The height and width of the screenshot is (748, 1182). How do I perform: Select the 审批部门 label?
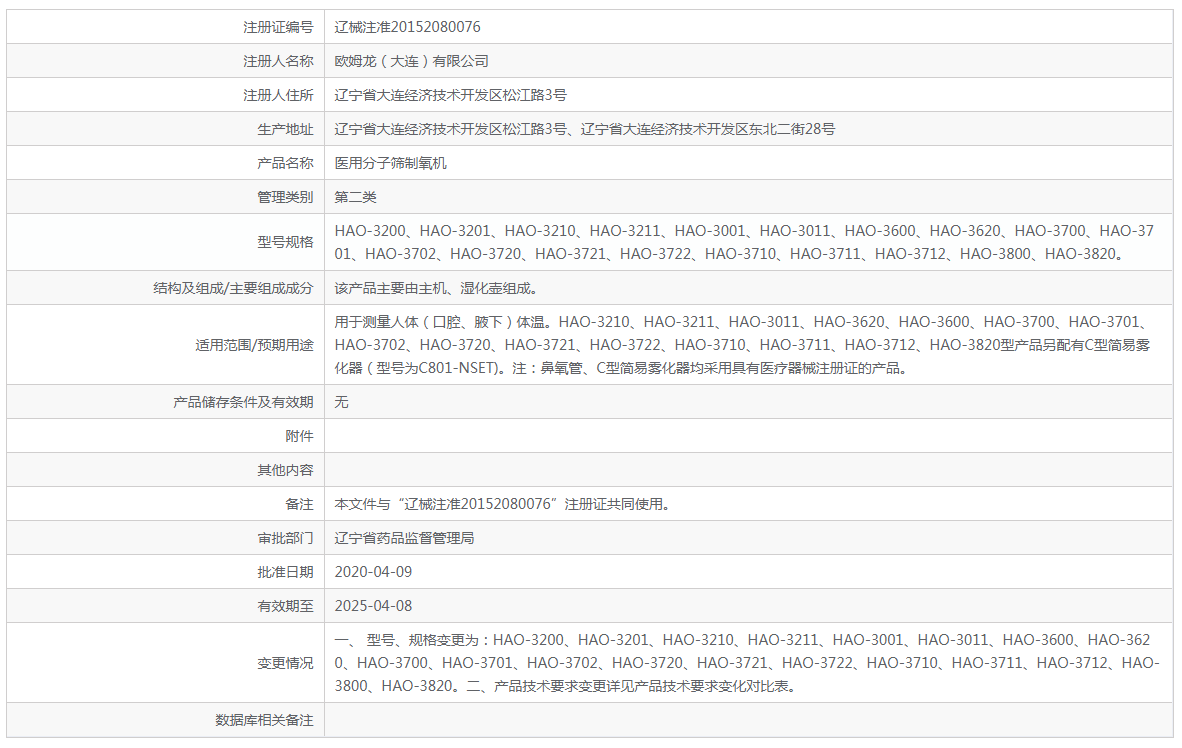[285, 538]
